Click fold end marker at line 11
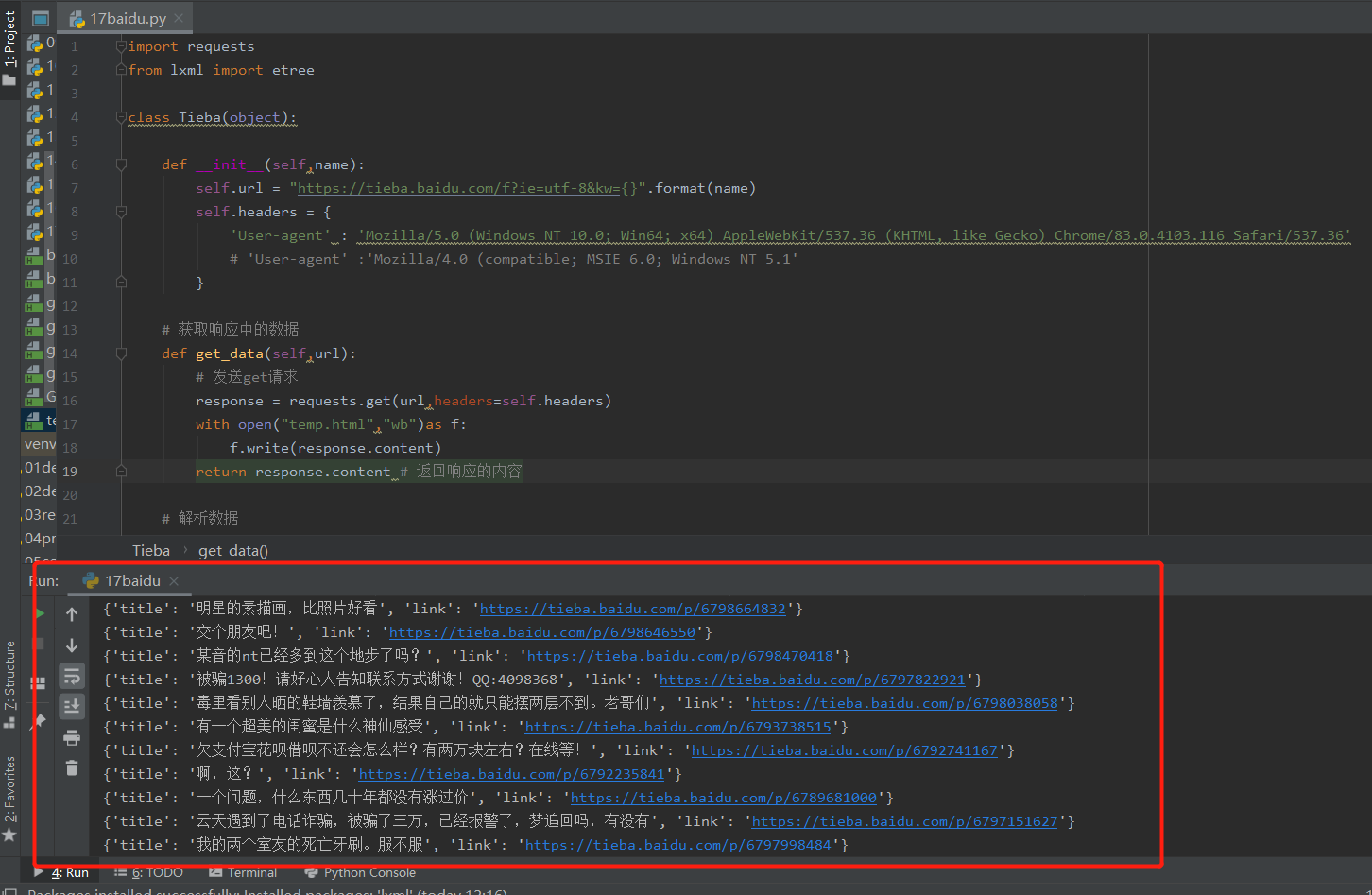The height and width of the screenshot is (895, 1372). click(x=121, y=283)
